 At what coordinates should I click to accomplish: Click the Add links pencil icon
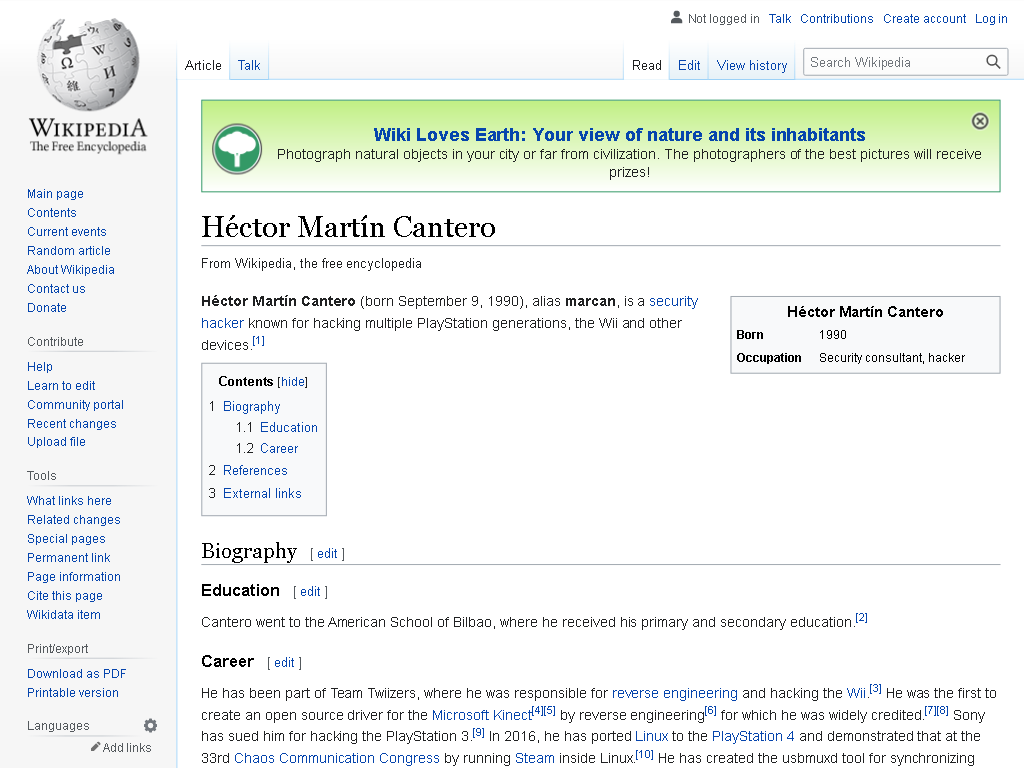click(95, 746)
